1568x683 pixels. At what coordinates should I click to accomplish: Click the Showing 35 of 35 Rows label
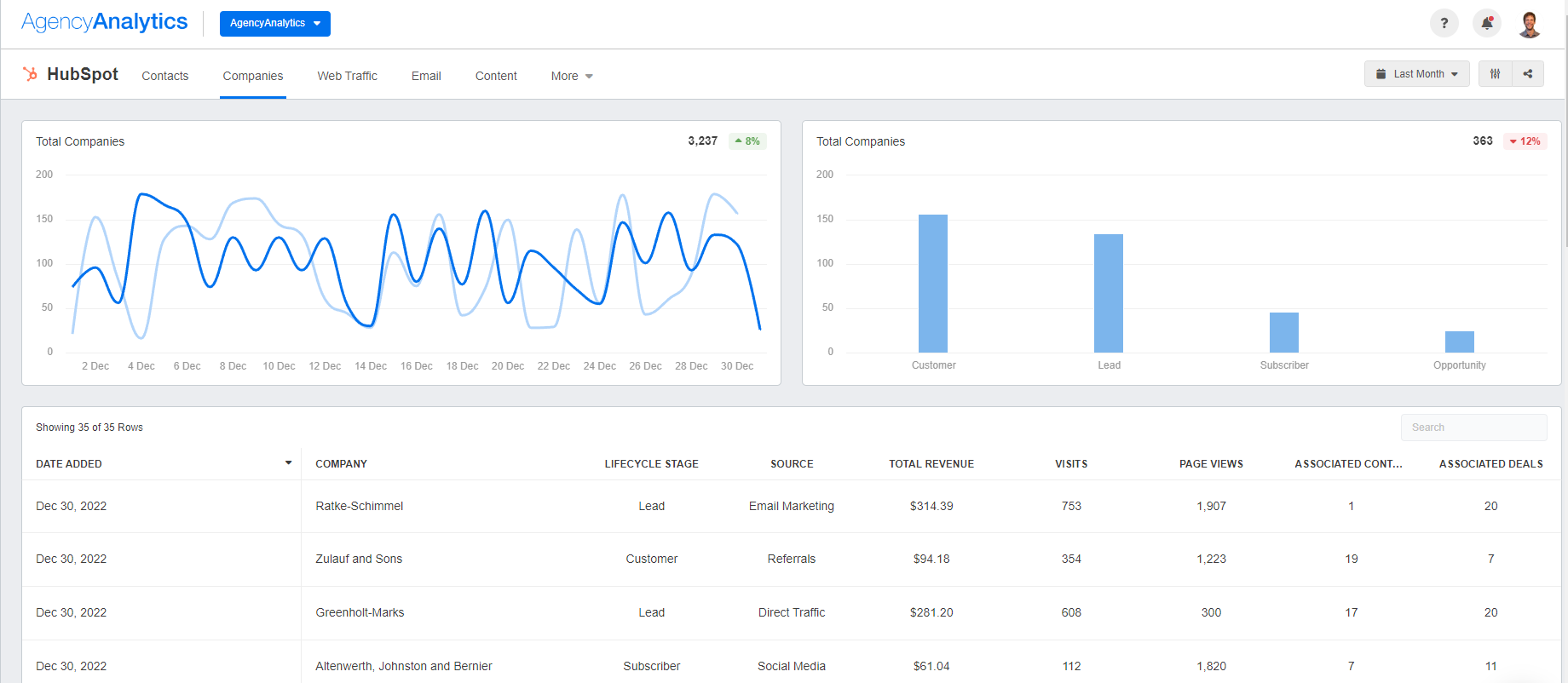[89, 428]
